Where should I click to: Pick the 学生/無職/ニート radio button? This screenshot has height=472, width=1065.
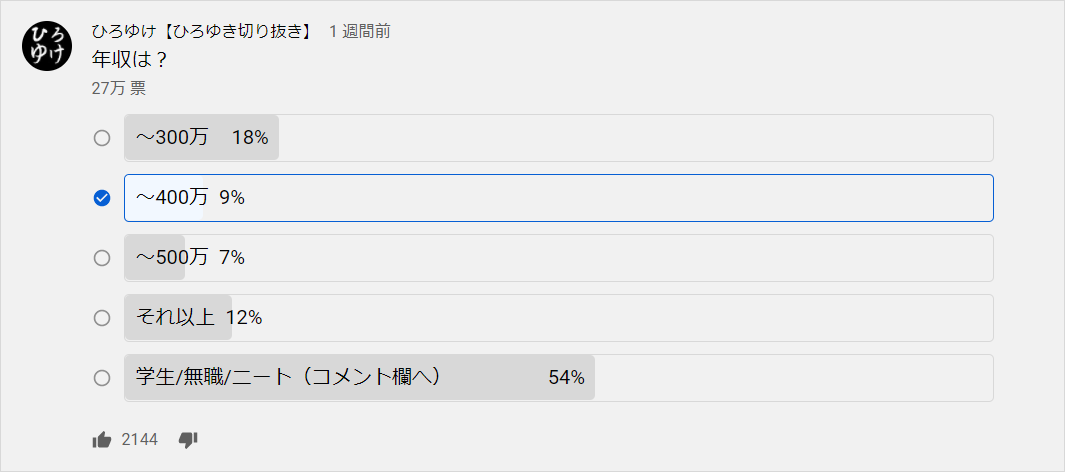[x=102, y=378]
